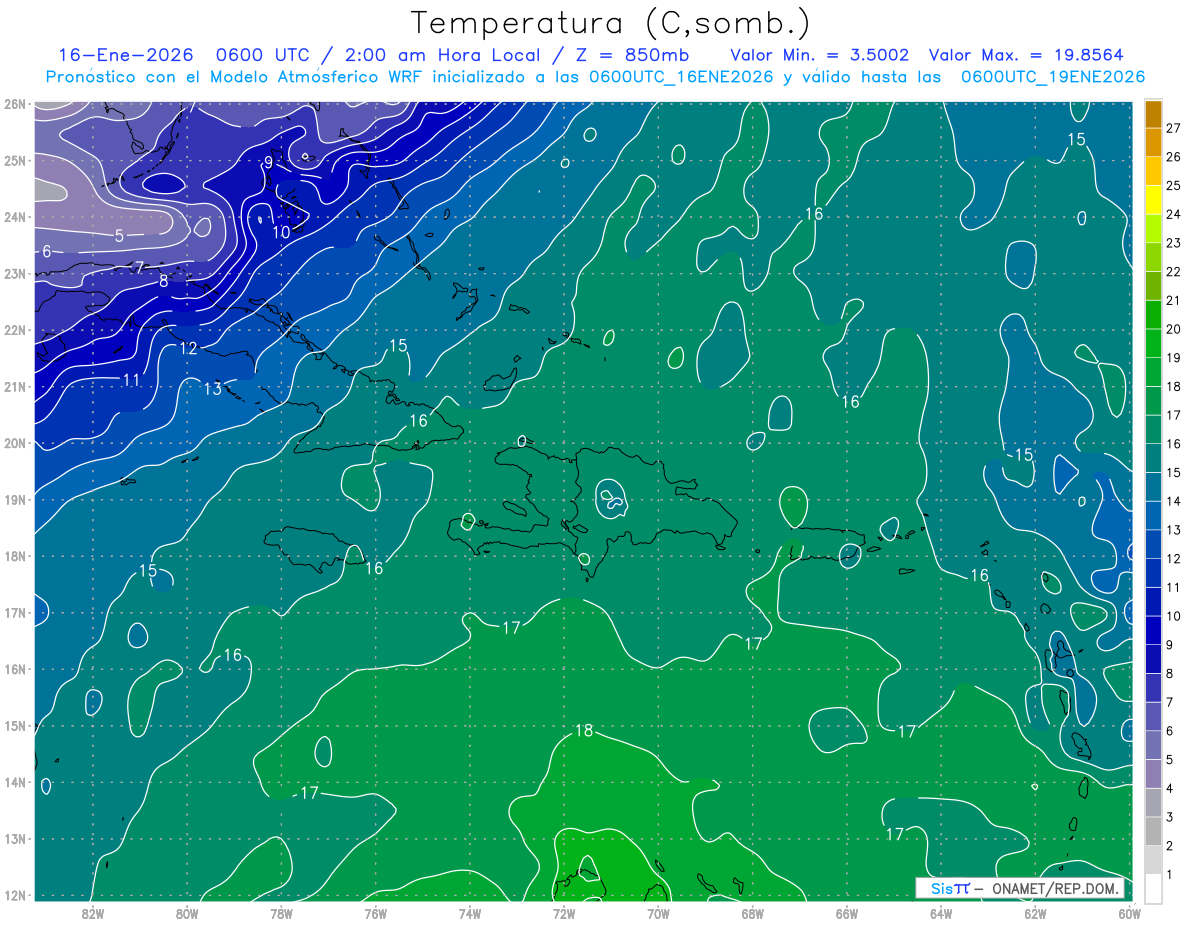Click the '24N' latitude axis label
Image resolution: width=1200 pixels, height=927 pixels.
[x=15, y=217]
